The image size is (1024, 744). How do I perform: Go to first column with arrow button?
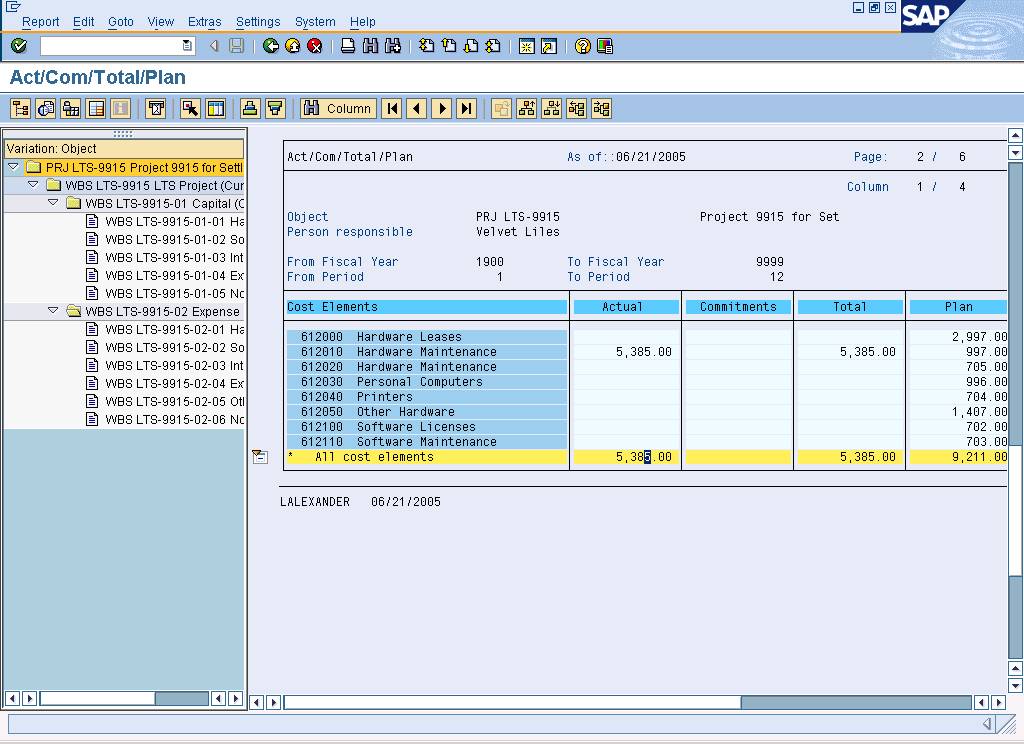[x=392, y=108]
